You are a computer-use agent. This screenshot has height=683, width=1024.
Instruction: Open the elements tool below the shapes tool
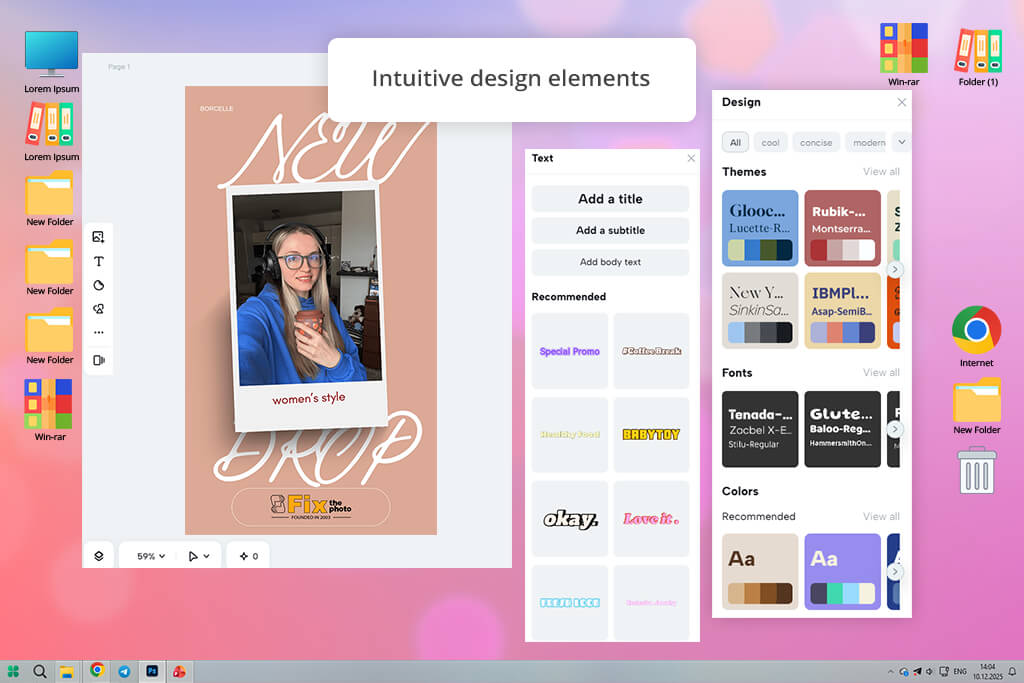(x=99, y=309)
